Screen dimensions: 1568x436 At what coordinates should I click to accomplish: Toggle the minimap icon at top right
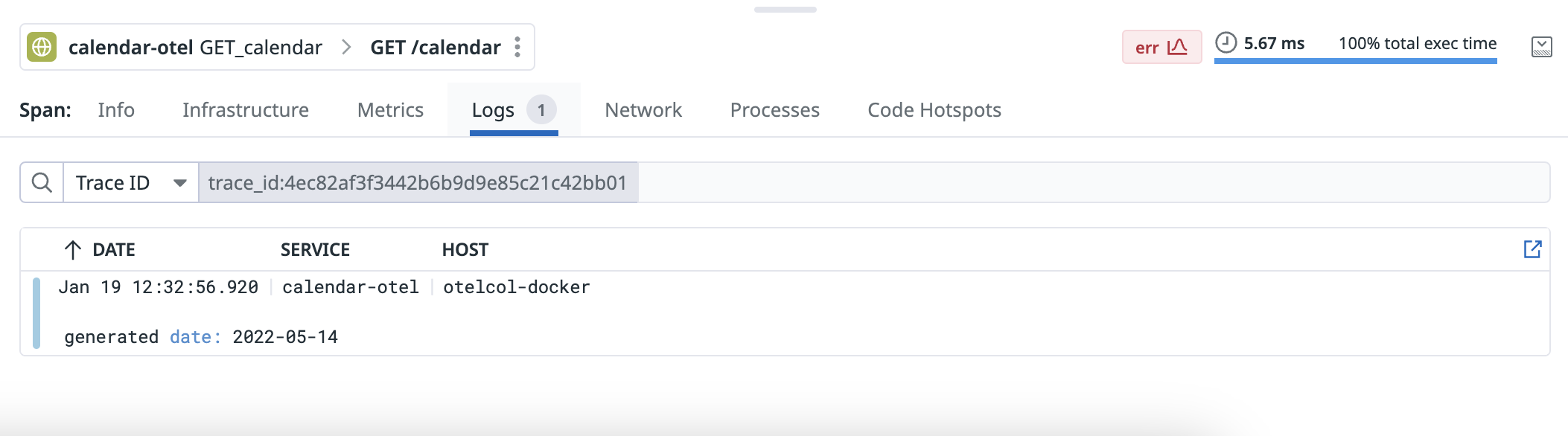click(1541, 47)
